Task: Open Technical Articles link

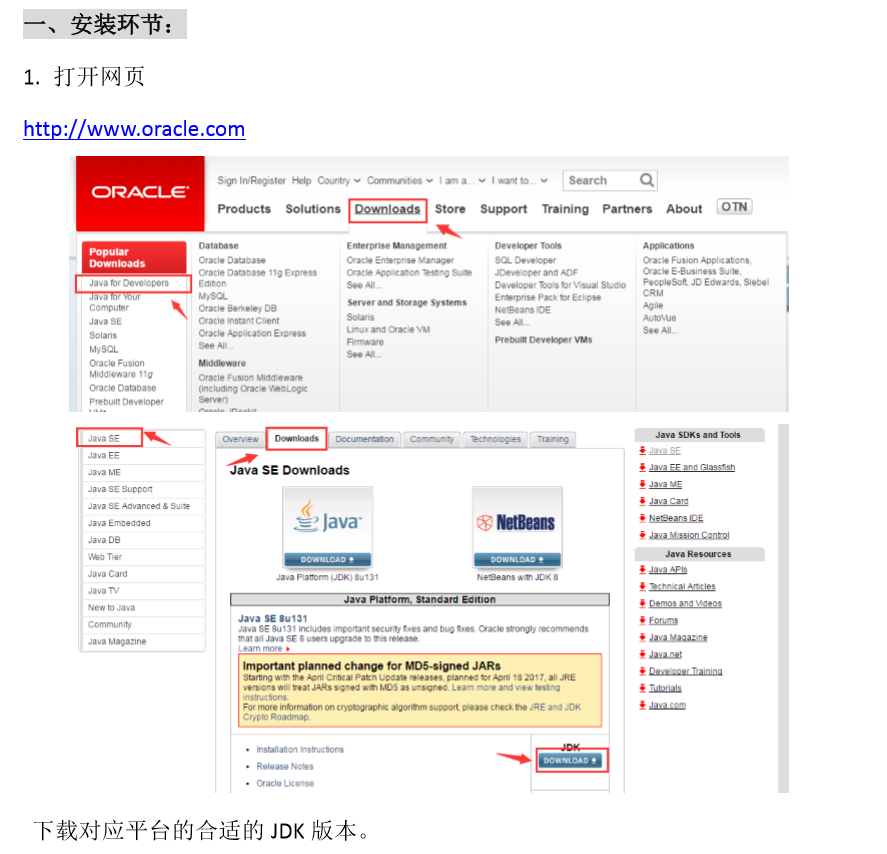Action: click(682, 586)
